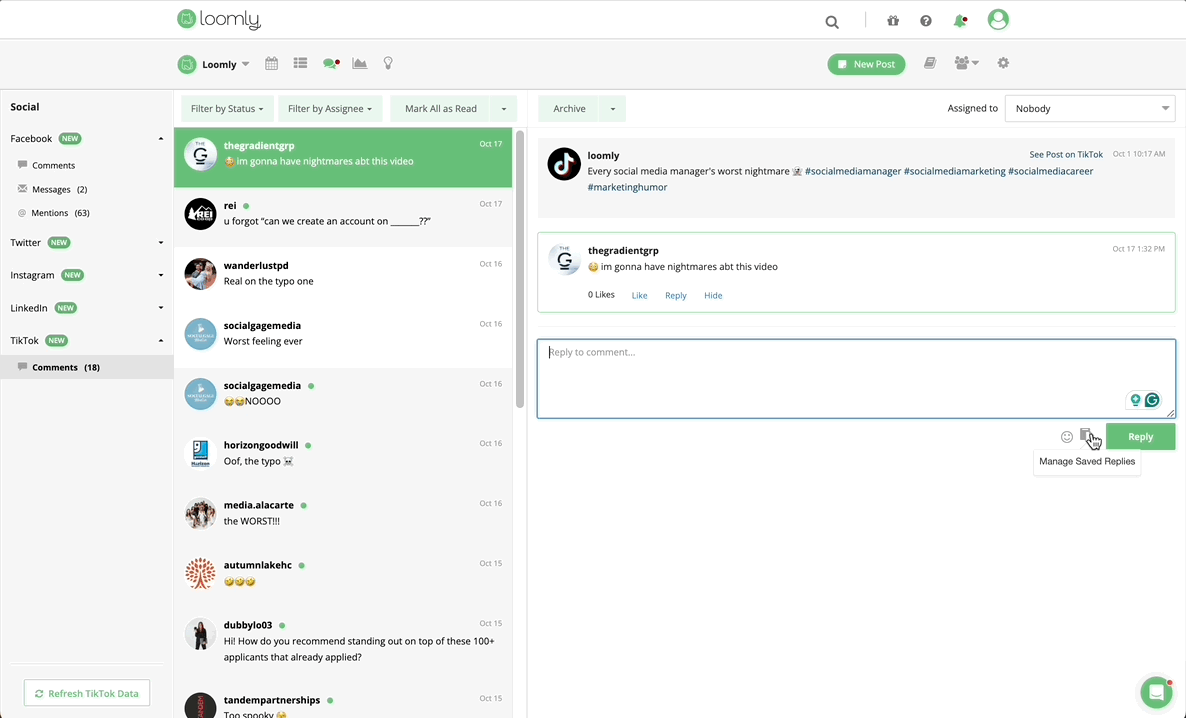This screenshot has width=1186, height=718.
Task: Open the calendar view icon
Action: point(271,64)
